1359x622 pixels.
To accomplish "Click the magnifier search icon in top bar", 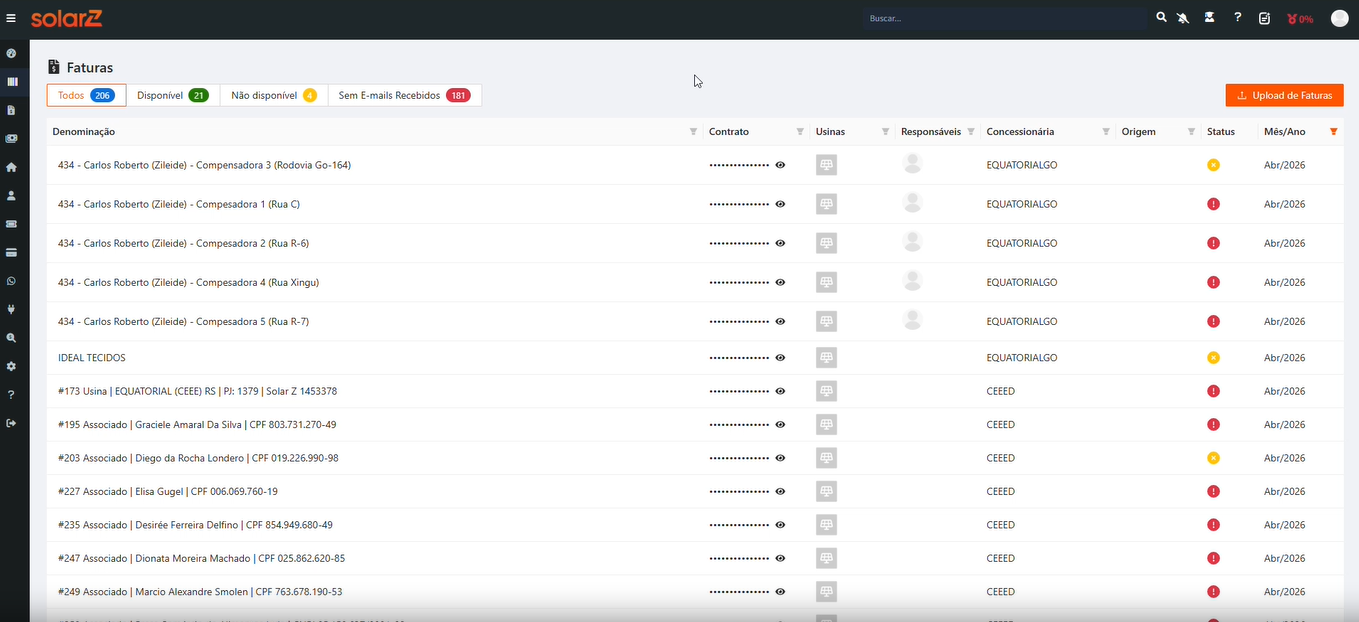I will [1161, 18].
